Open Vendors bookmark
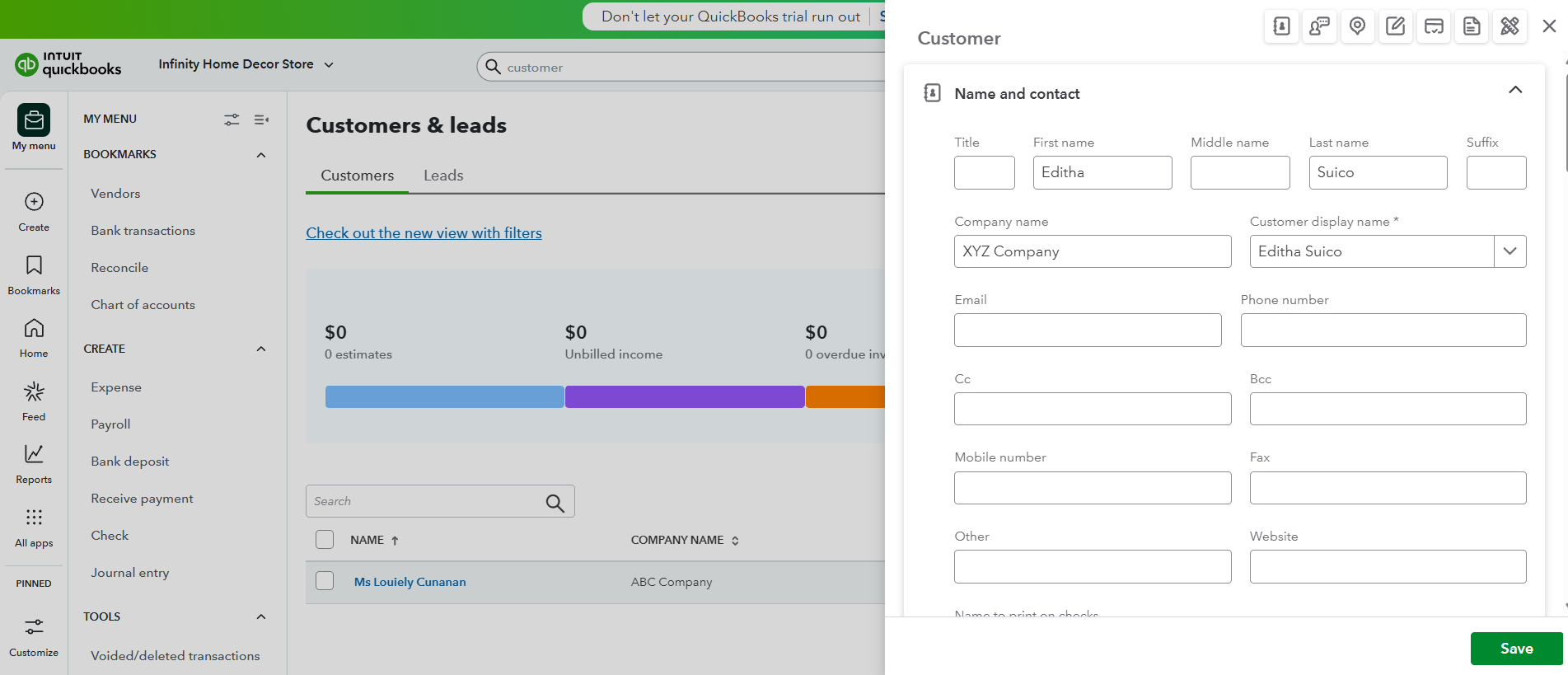1568x675 pixels. pos(115,194)
